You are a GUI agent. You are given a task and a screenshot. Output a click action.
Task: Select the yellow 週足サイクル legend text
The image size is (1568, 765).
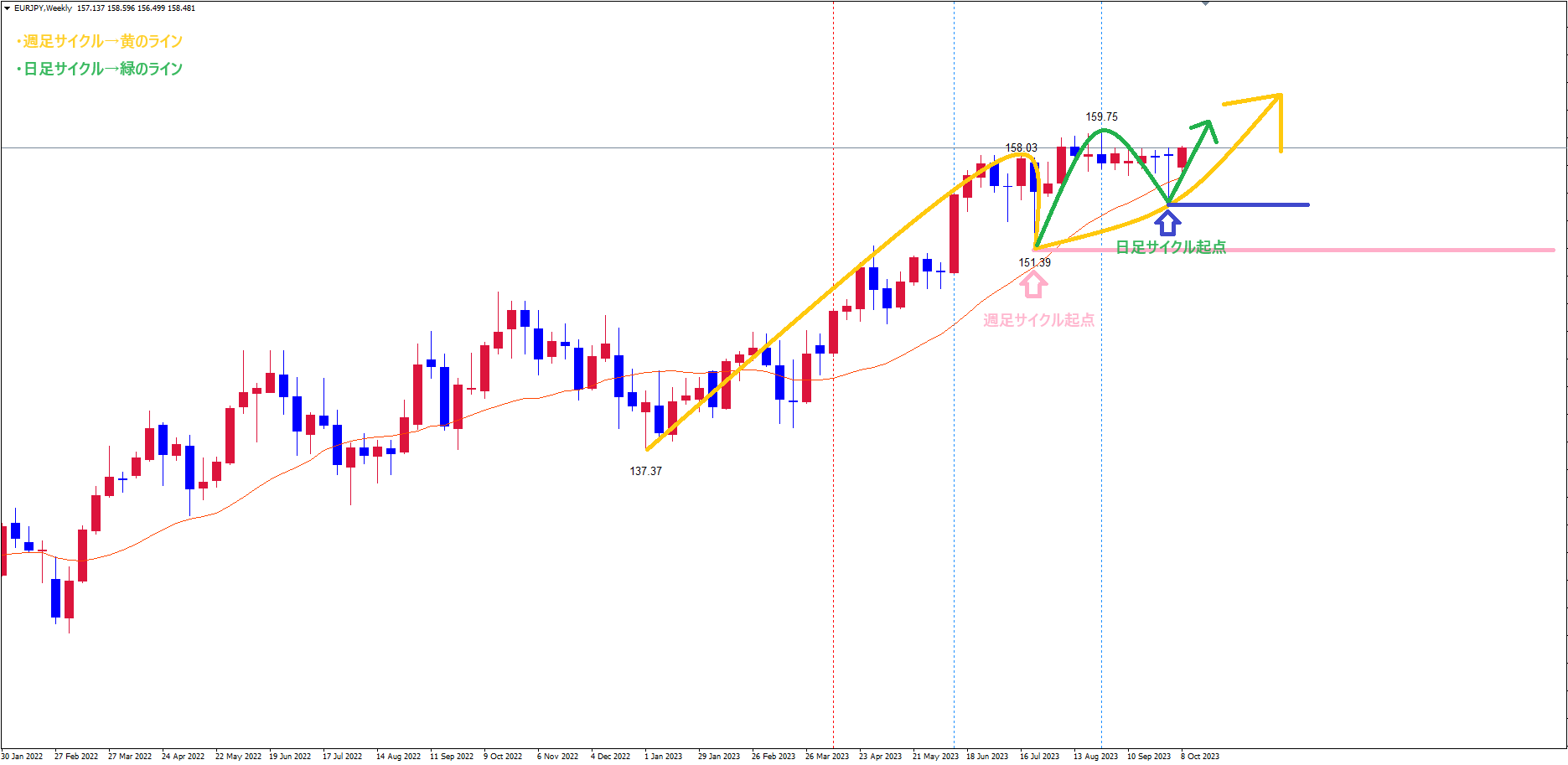(101, 41)
